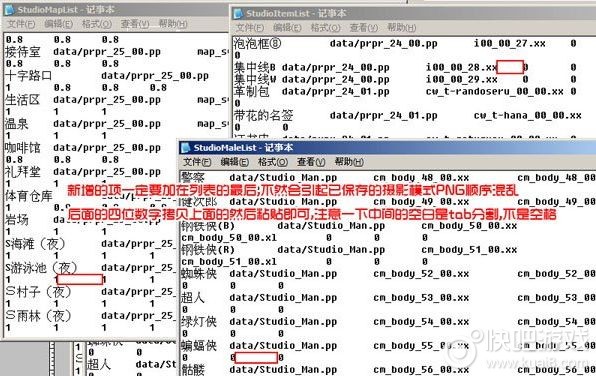The width and height of the screenshot is (596, 376).
Task: Open 文件(F) menu in StudioMaleList window
Action: coord(197,162)
